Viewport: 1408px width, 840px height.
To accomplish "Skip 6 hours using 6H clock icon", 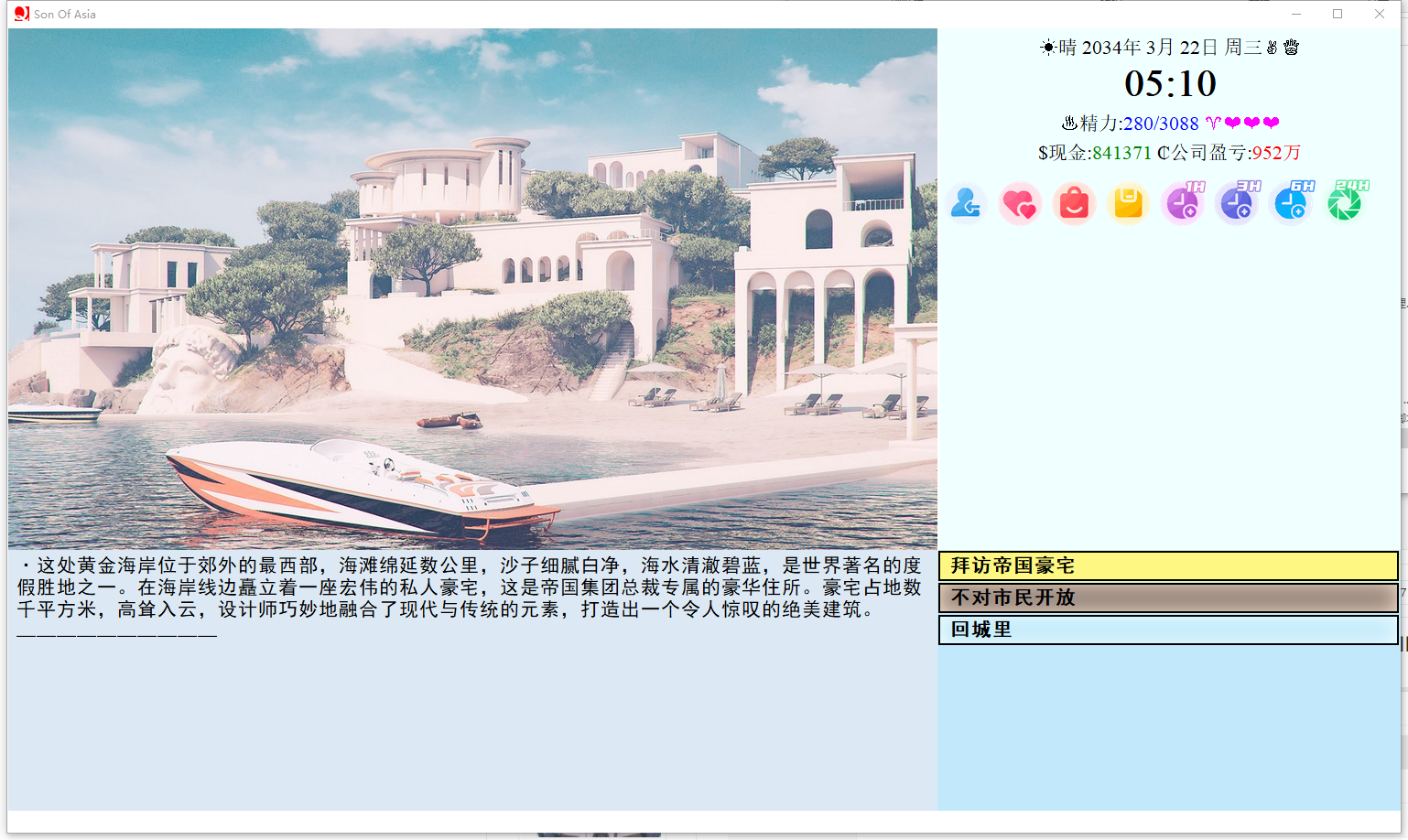I will click(1291, 203).
